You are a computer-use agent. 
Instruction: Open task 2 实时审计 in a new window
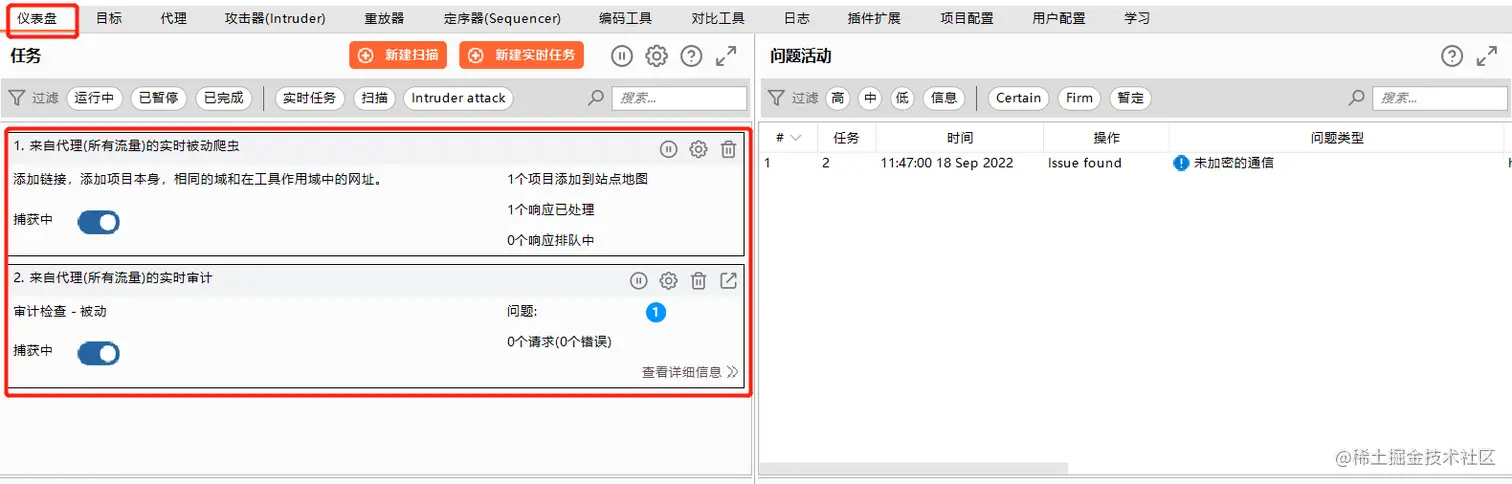click(728, 281)
